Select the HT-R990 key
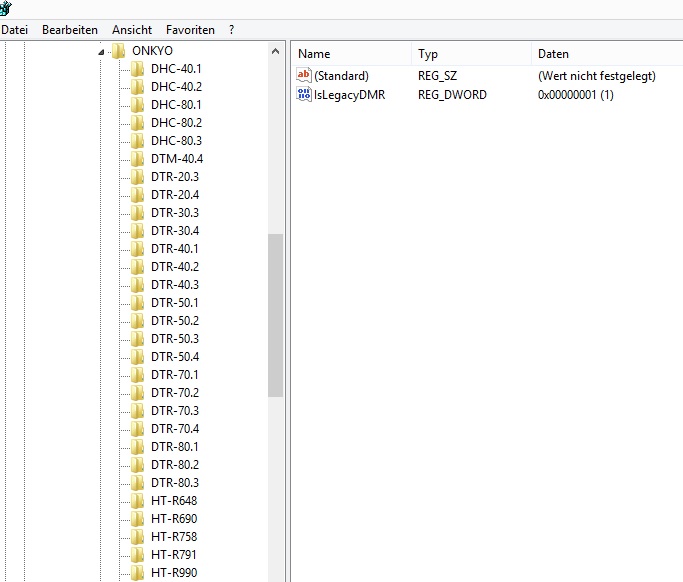Screen dimensions: 683x582 tap(174, 572)
